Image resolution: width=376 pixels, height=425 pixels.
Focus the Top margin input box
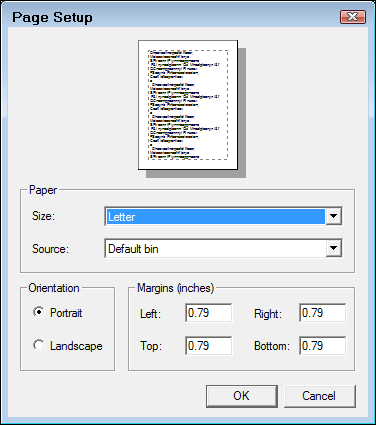pyautogui.click(x=209, y=346)
